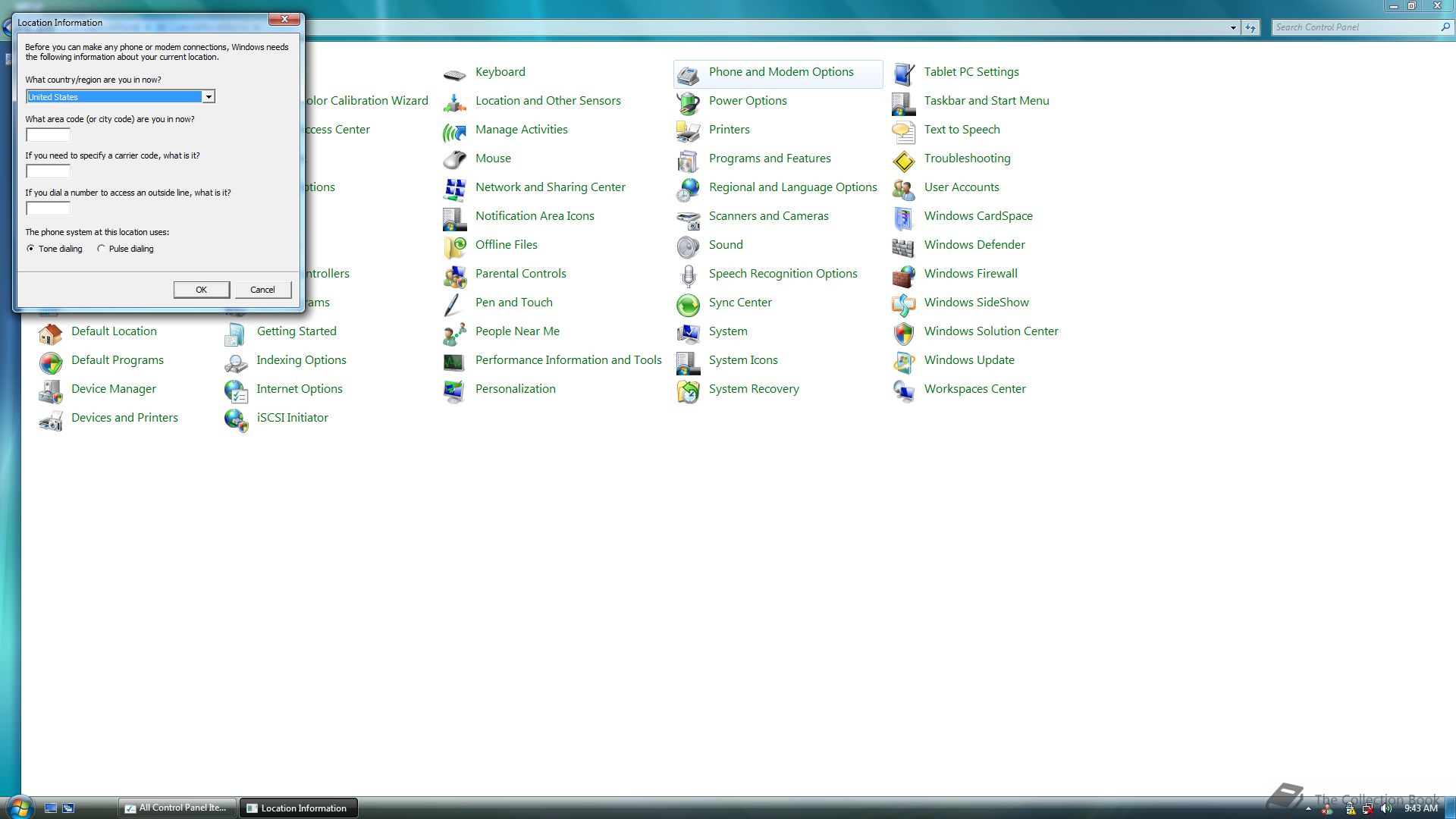Click the Mouse icon

[x=454, y=160]
